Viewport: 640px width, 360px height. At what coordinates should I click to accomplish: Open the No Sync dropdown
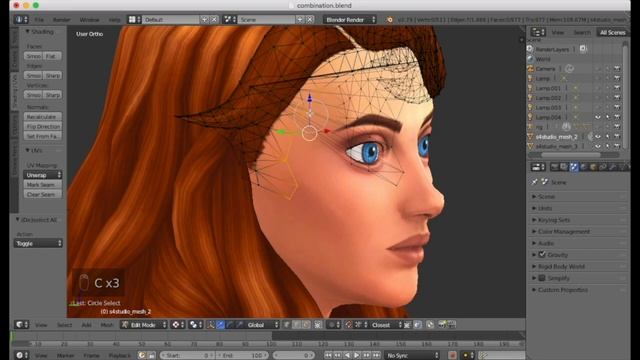pyautogui.click(x=413, y=355)
